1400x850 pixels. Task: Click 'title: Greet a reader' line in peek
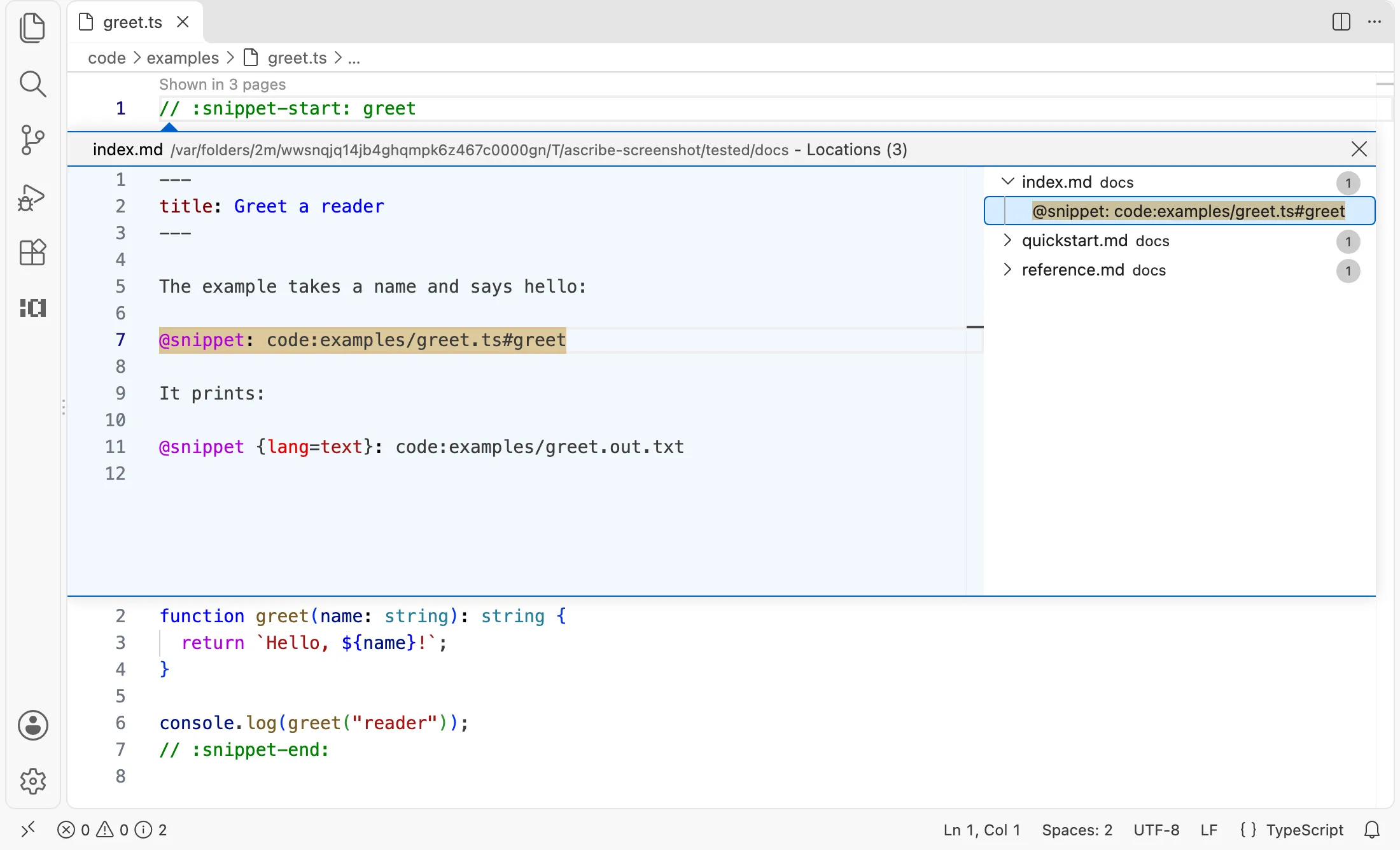(272, 206)
